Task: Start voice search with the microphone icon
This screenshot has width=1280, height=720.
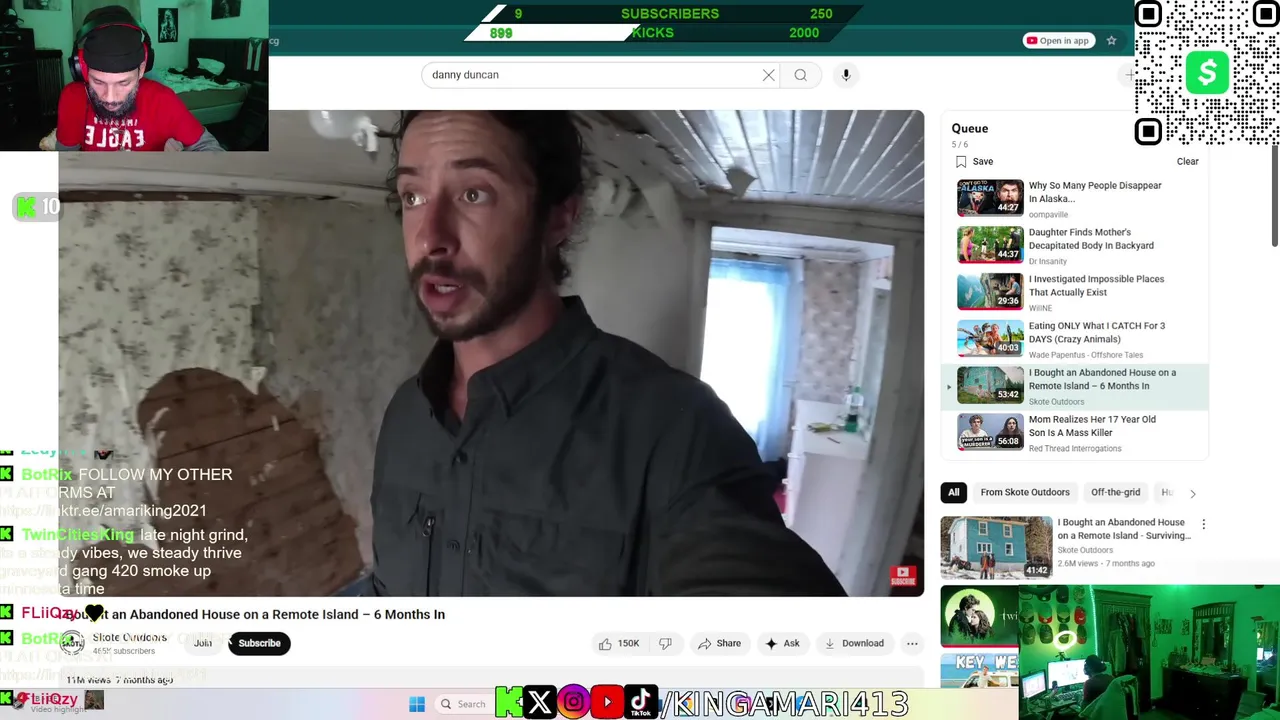Action: click(846, 75)
